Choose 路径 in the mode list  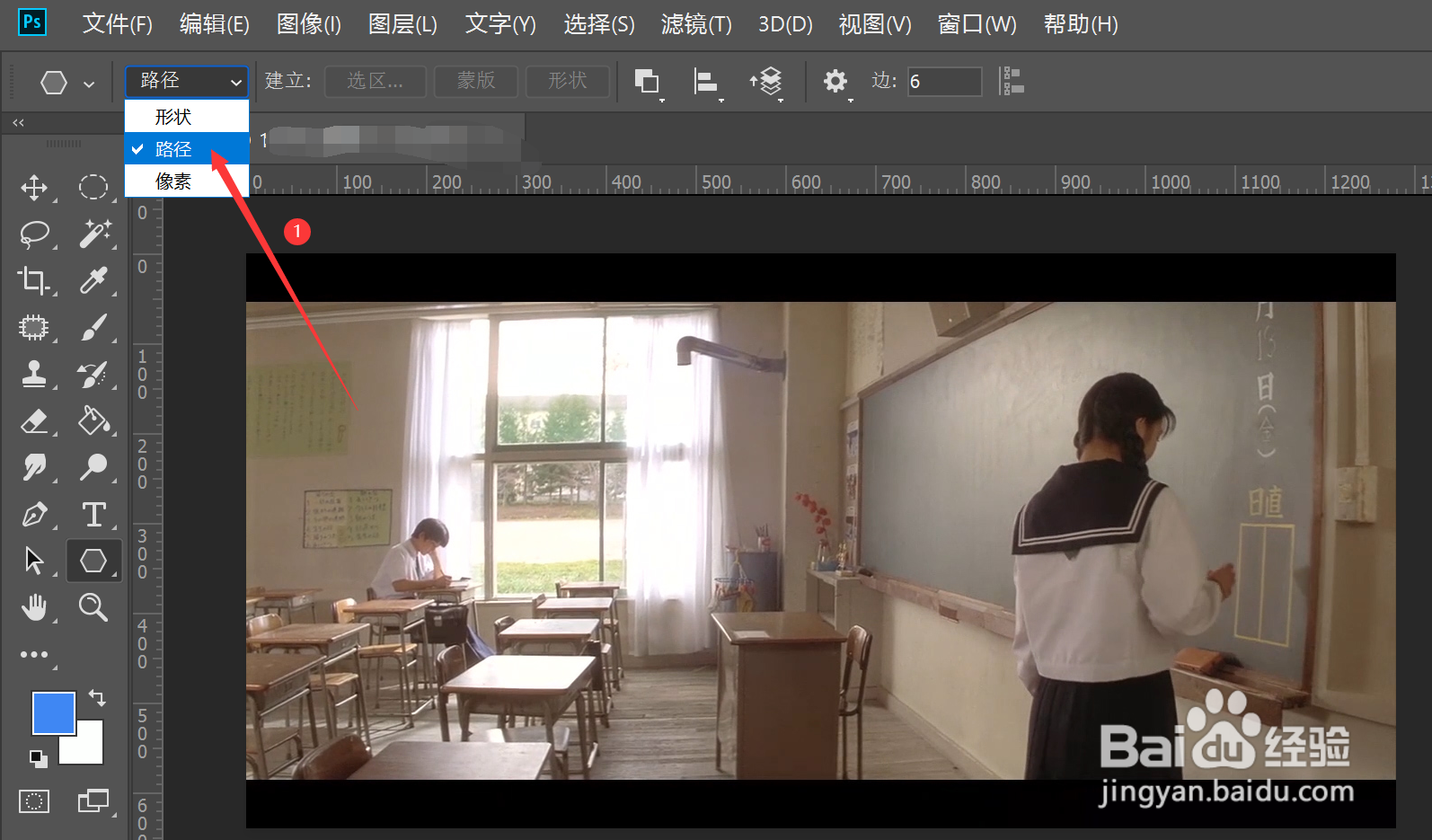187,149
